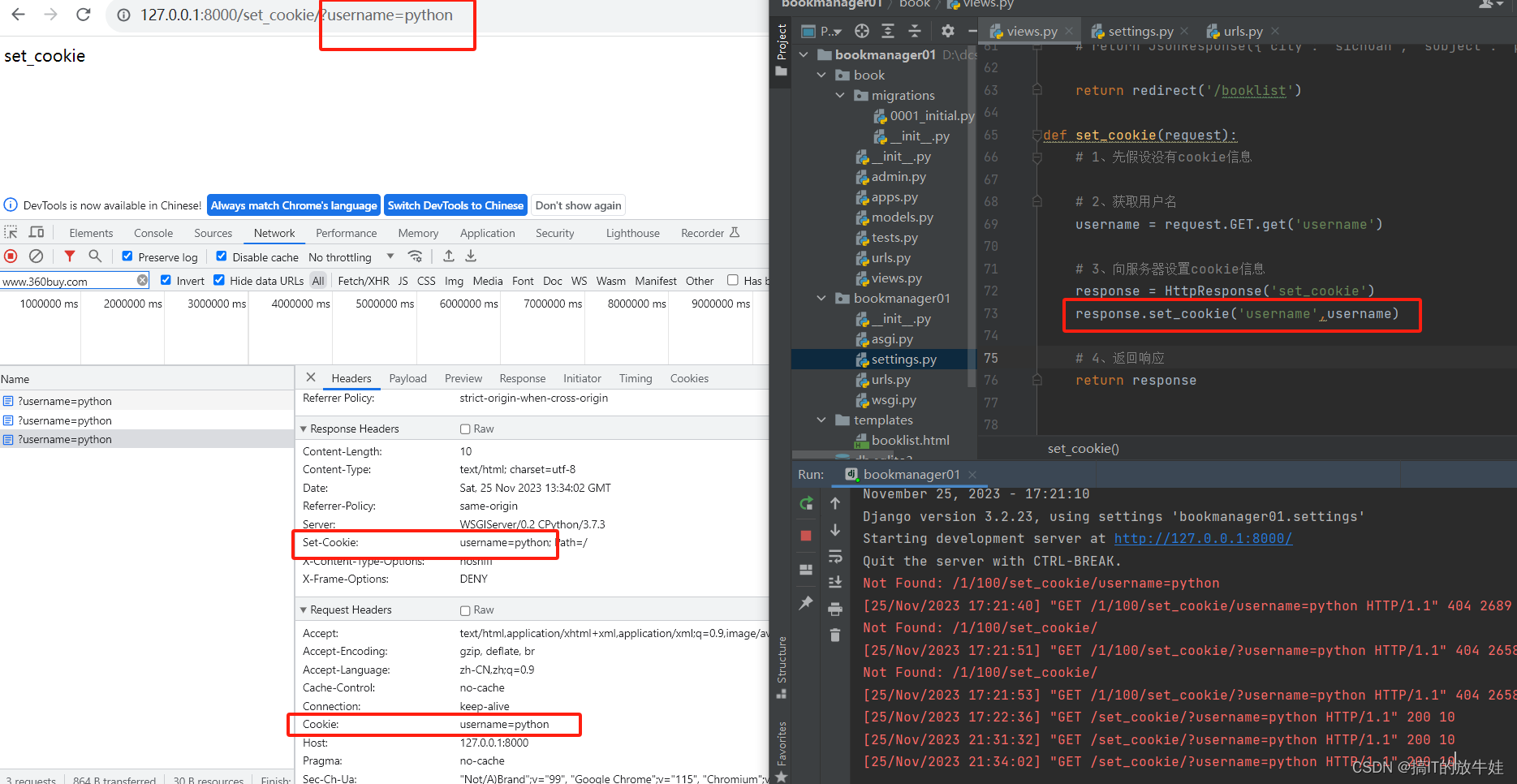Switch to the Console tab in DevTools
Viewport: 1517px width, 784px height.
pyautogui.click(x=153, y=233)
